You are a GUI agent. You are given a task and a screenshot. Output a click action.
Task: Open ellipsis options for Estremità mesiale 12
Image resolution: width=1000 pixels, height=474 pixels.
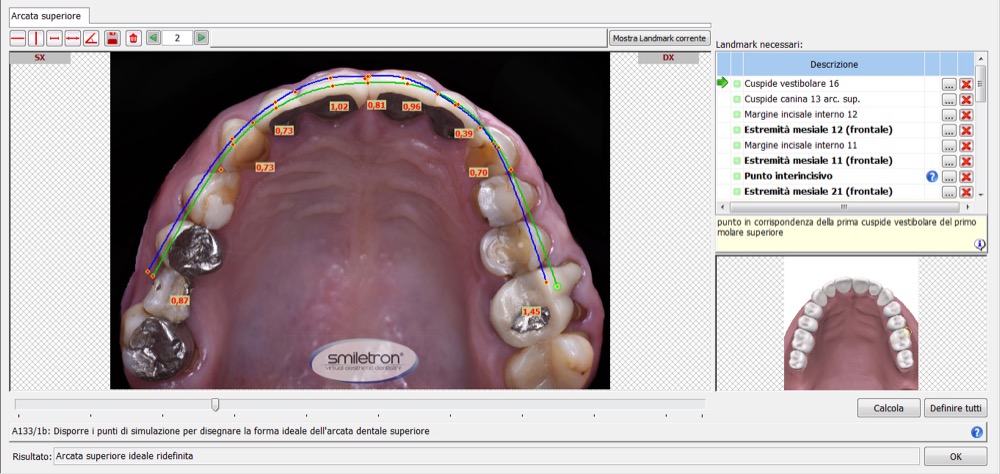pyautogui.click(x=949, y=130)
